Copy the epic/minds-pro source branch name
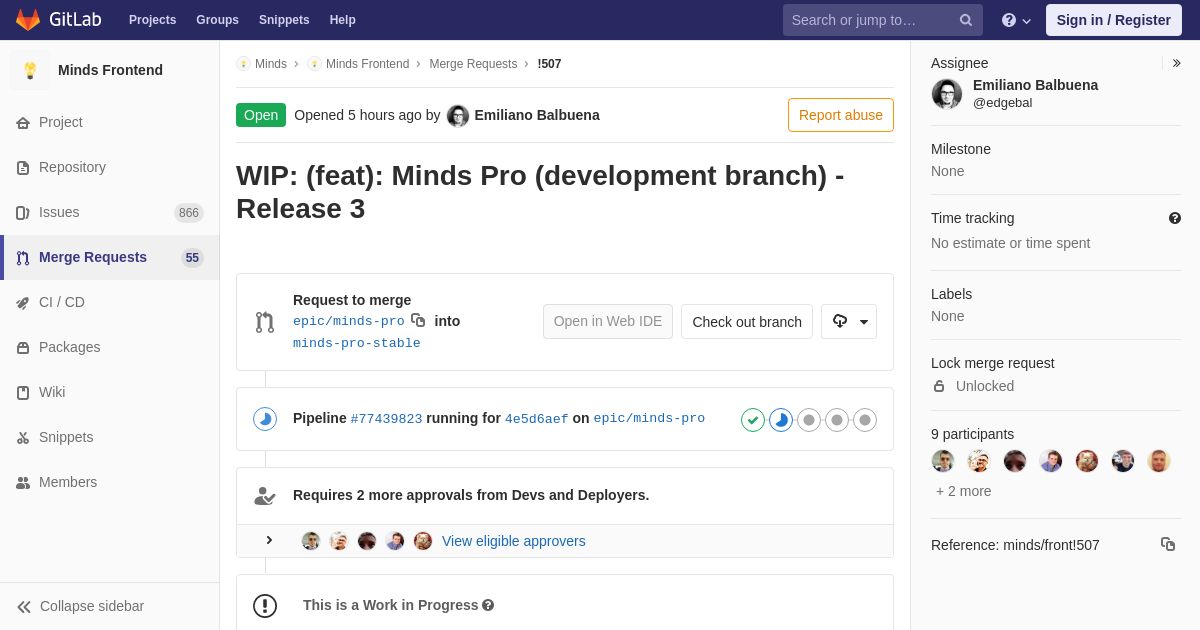Screen dimensions: 1200x630 coord(418,320)
